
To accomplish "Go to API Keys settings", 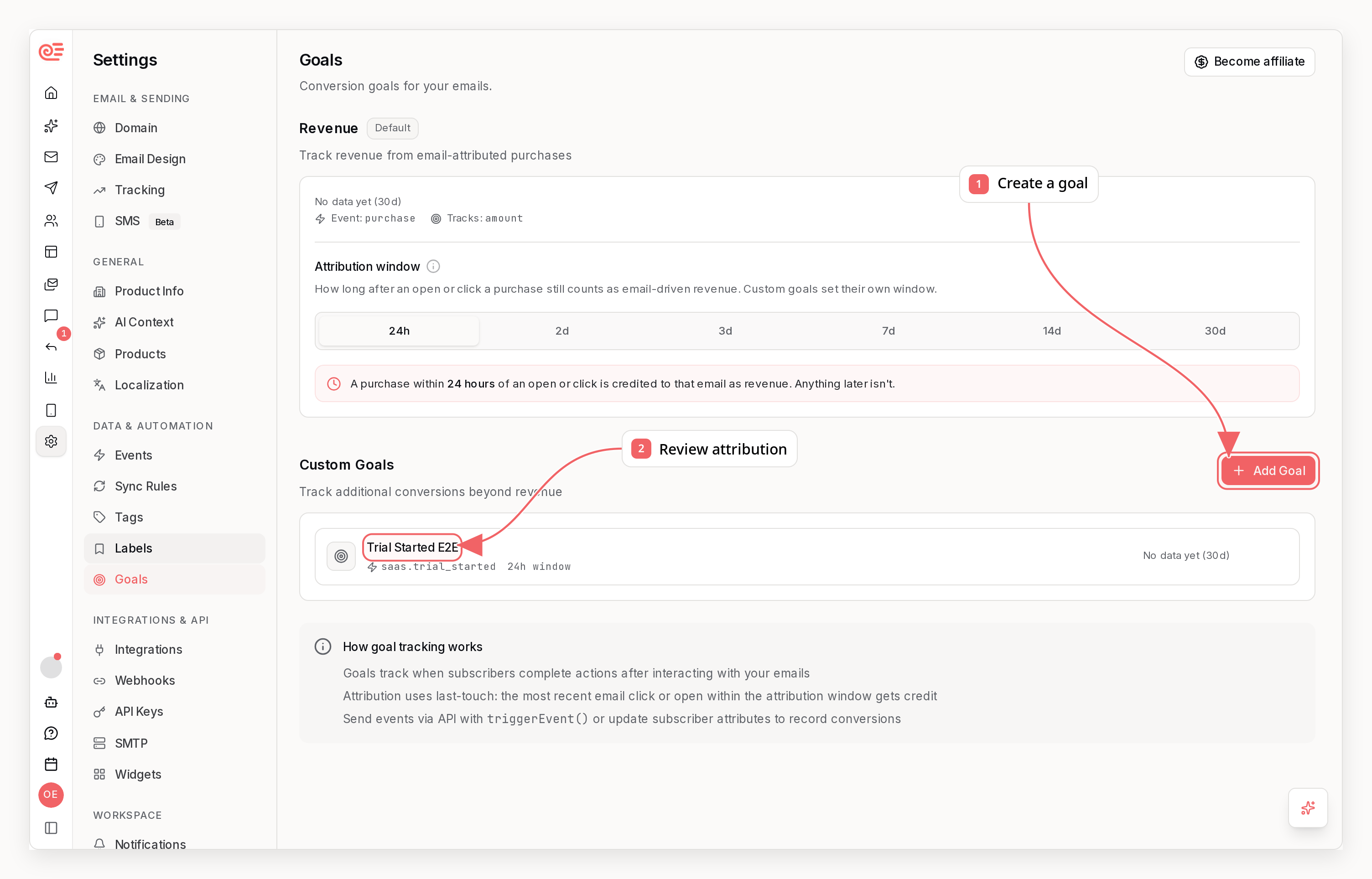I will point(175,712).
